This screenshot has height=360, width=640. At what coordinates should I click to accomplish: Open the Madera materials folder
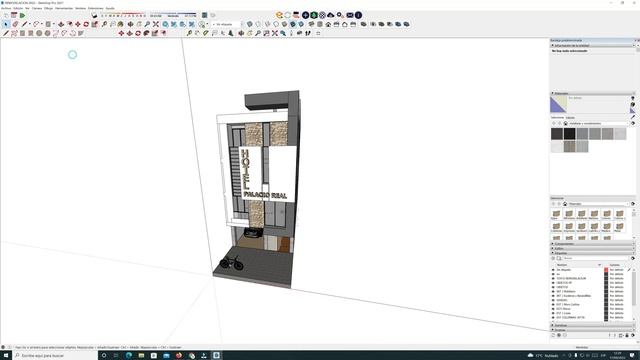[x=607, y=227]
